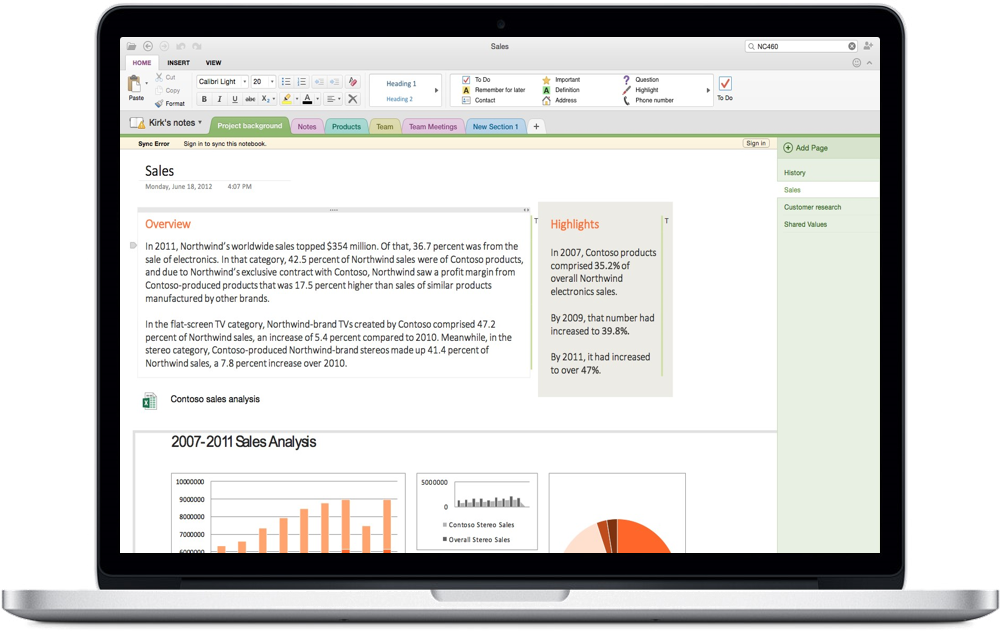Expand the tags gallery arrow
Image resolution: width=1003 pixels, height=637 pixels.
click(708, 90)
